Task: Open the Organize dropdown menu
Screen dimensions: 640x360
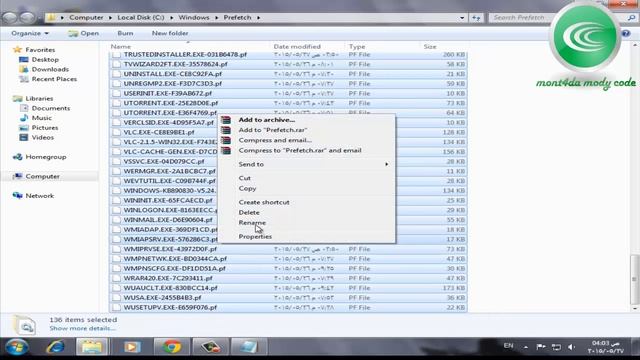Action: (30, 33)
